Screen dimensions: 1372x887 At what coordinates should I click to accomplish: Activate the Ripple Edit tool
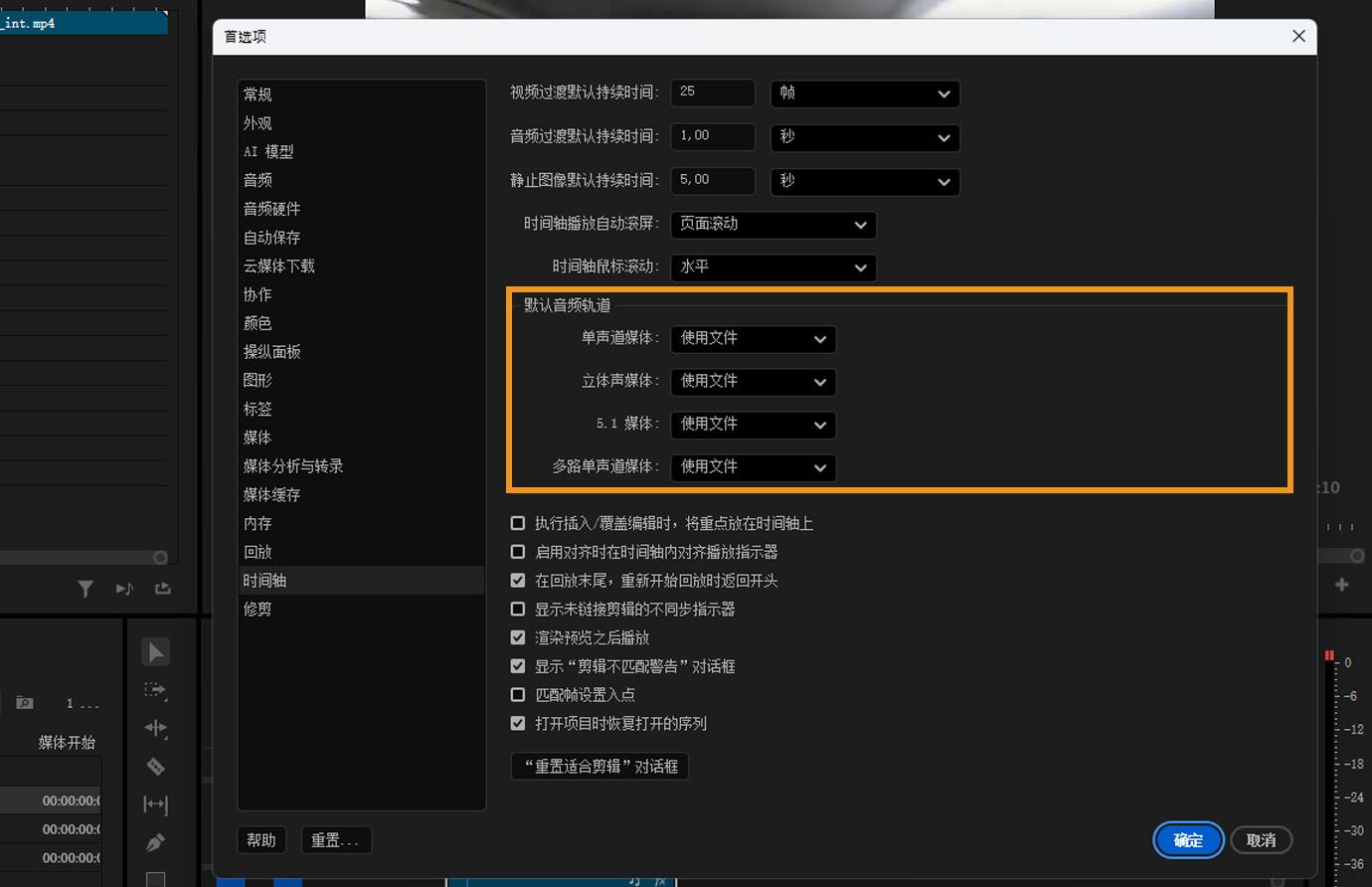[155, 728]
